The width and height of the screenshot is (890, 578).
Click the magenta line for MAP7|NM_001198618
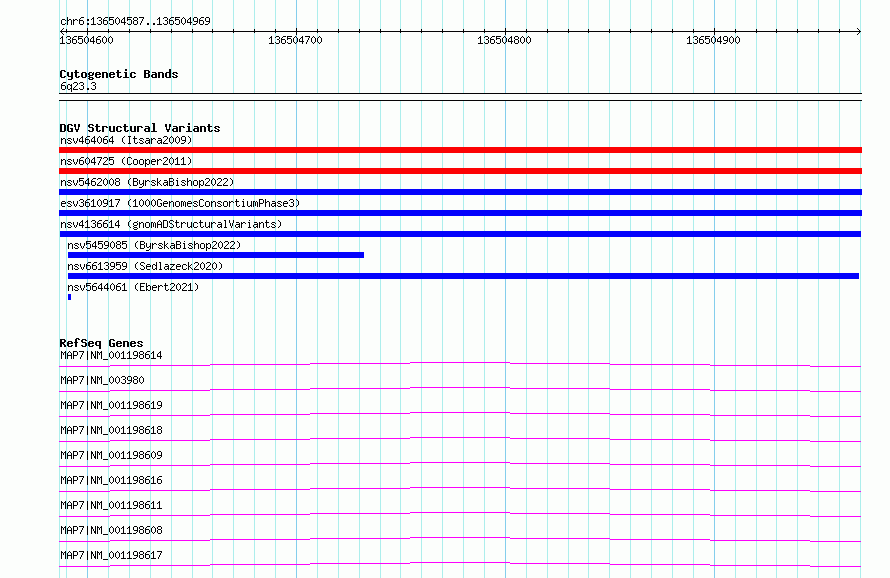(460, 439)
